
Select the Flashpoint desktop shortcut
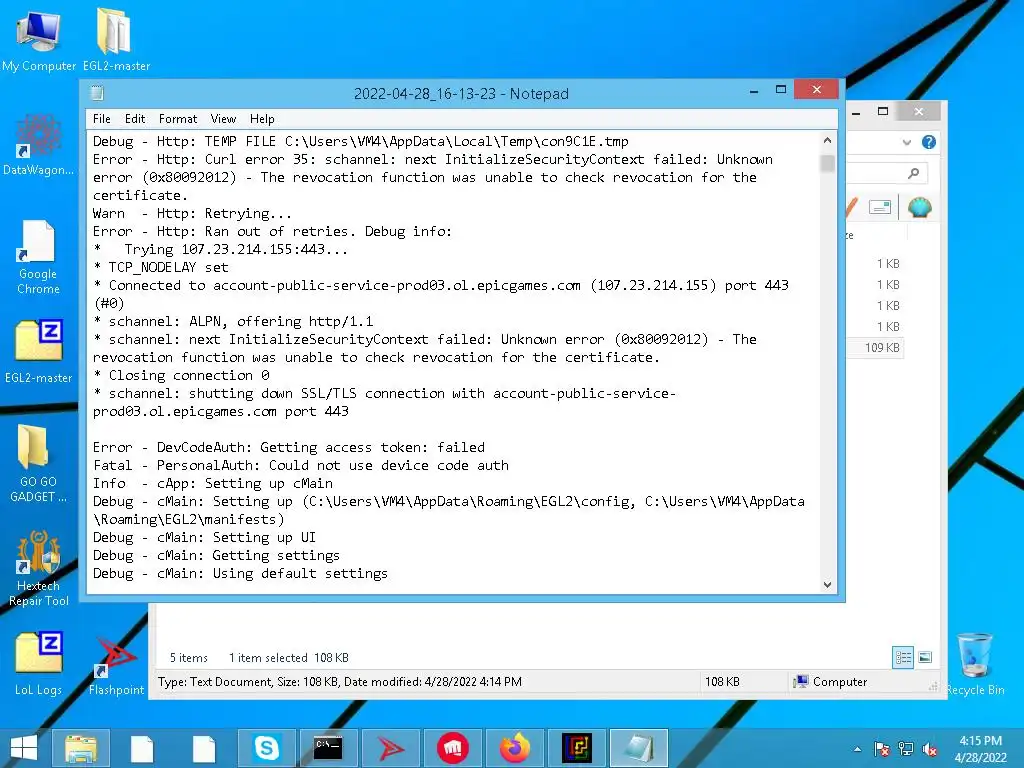click(x=116, y=666)
